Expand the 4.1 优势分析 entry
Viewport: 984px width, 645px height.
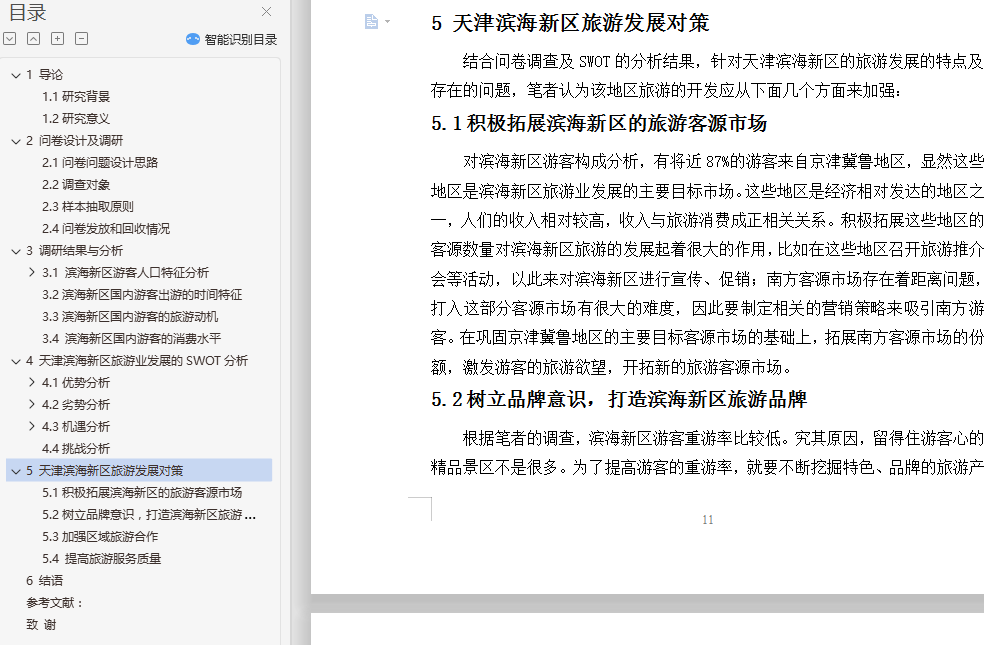tap(32, 382)
